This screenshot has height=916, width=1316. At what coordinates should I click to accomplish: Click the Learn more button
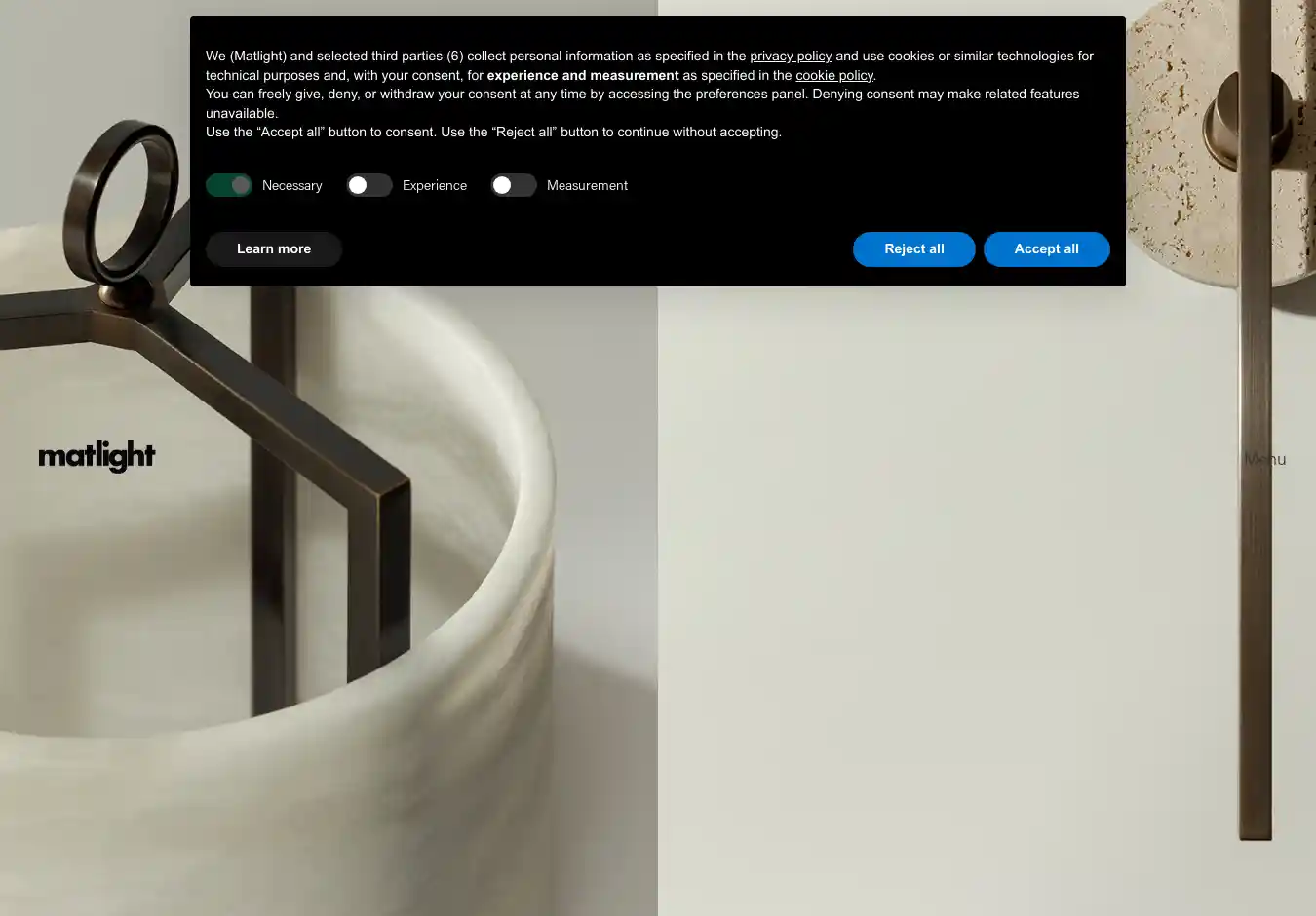274,249
